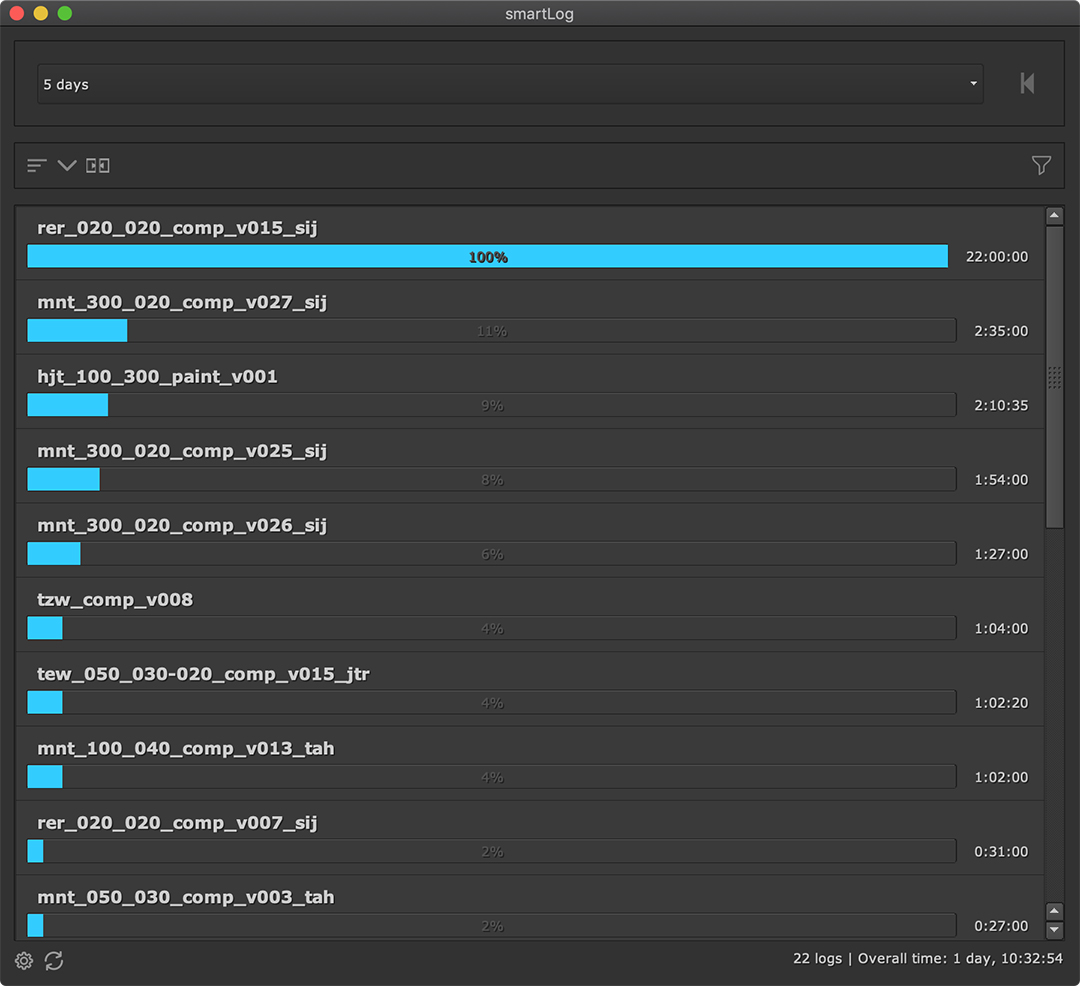The width and height of the screenshot is (1080, 986).
Task: Click the sort lines icon
Action: coord(37,166)
